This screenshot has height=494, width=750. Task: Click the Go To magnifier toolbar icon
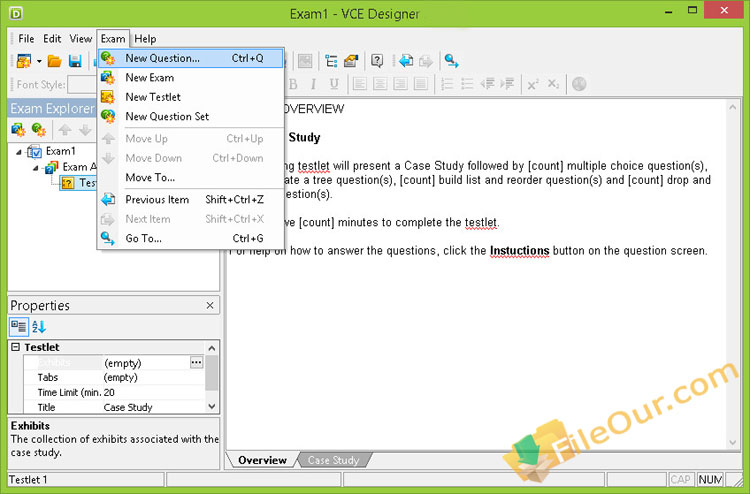pos(451,61)
